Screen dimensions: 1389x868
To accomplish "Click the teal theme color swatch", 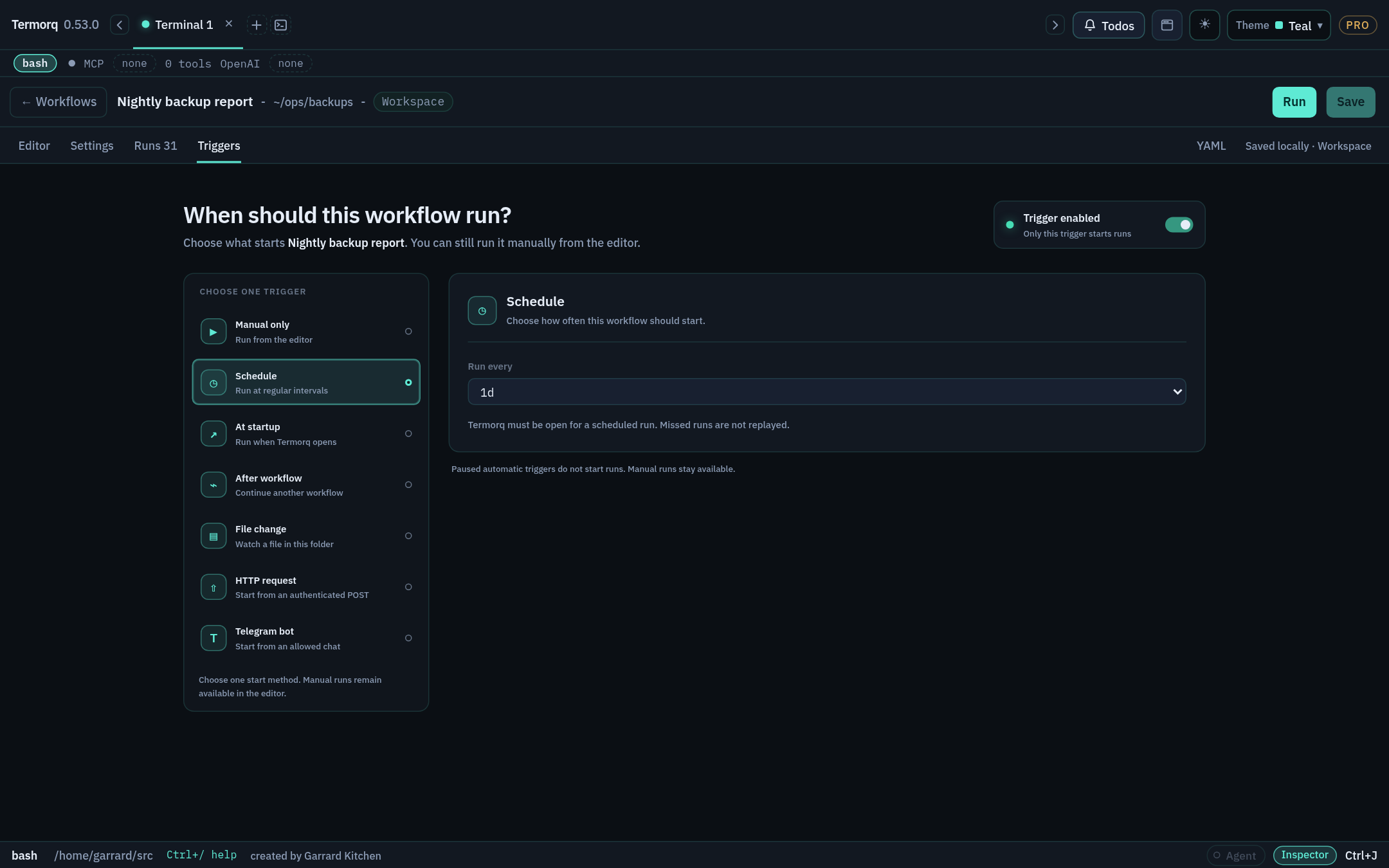I will [x=1279, y=25].
